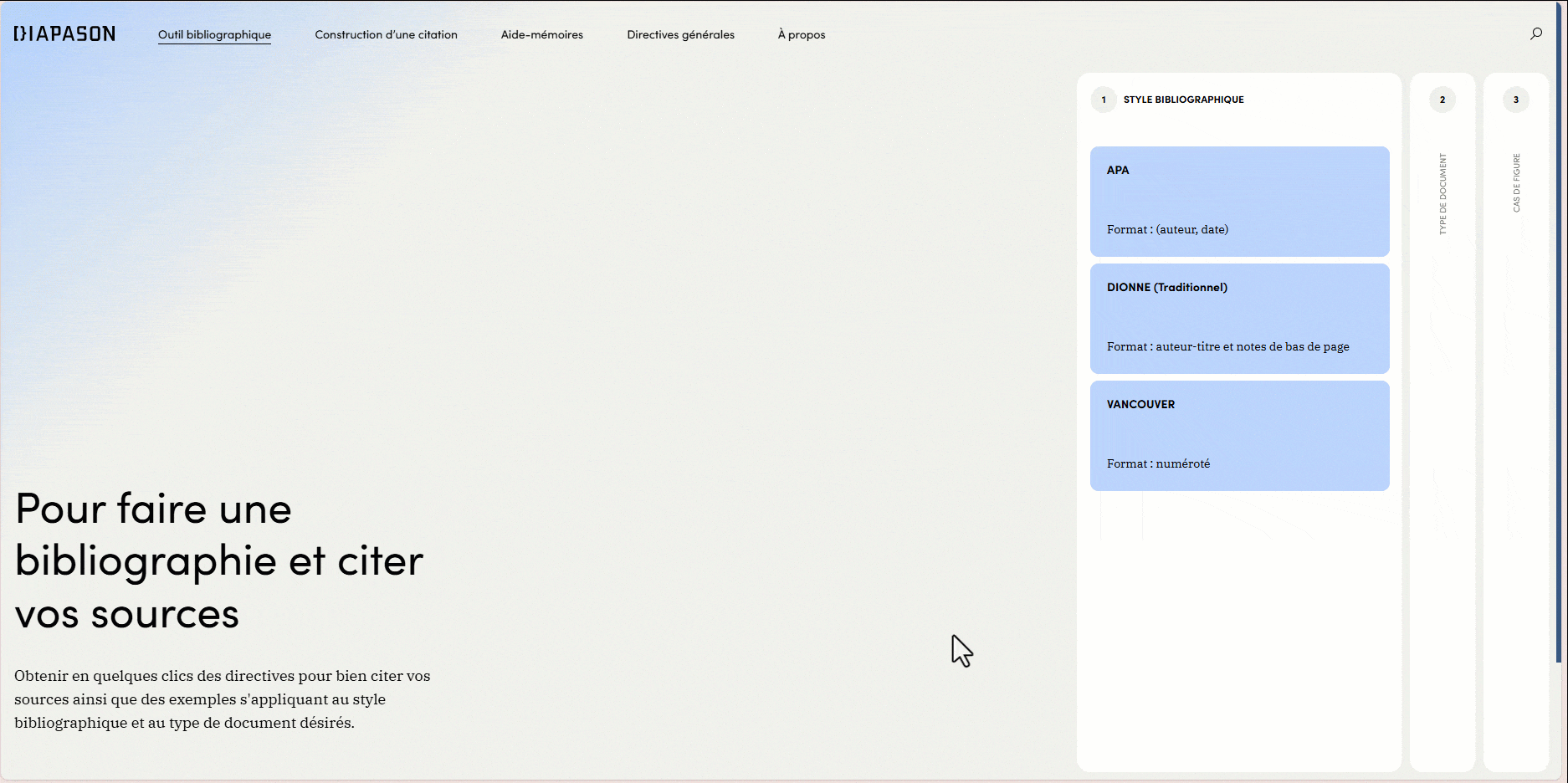Click the 'Format : numéroté' text

coord(1158,463)
